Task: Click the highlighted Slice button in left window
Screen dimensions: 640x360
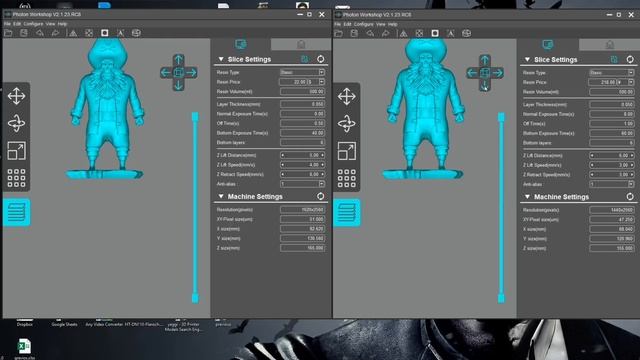Action: 16,212
